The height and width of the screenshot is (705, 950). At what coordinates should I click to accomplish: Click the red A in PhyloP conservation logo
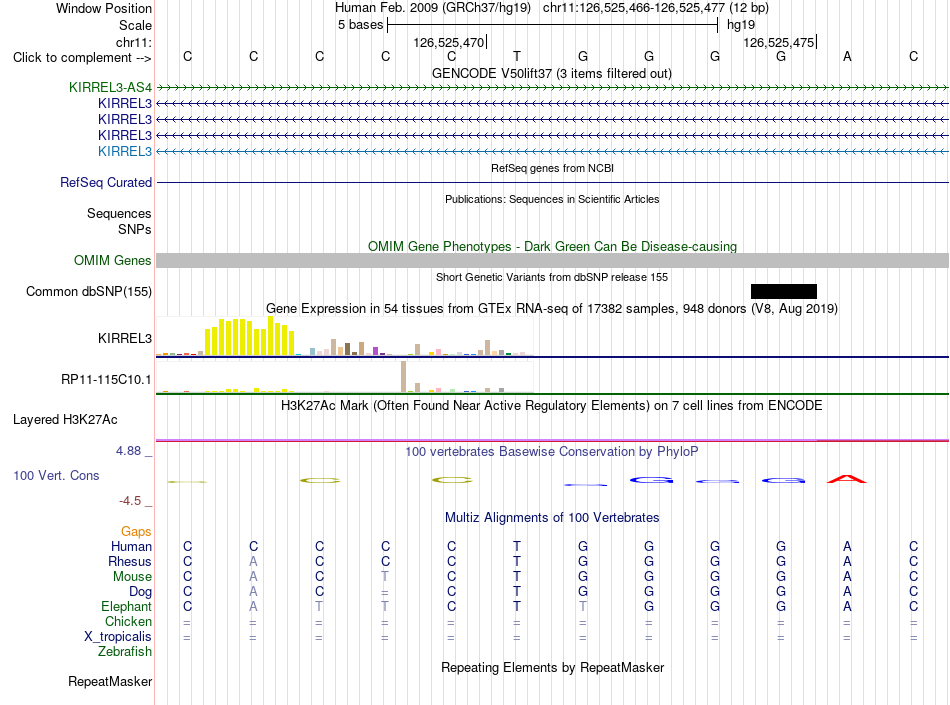click(847, 480)
